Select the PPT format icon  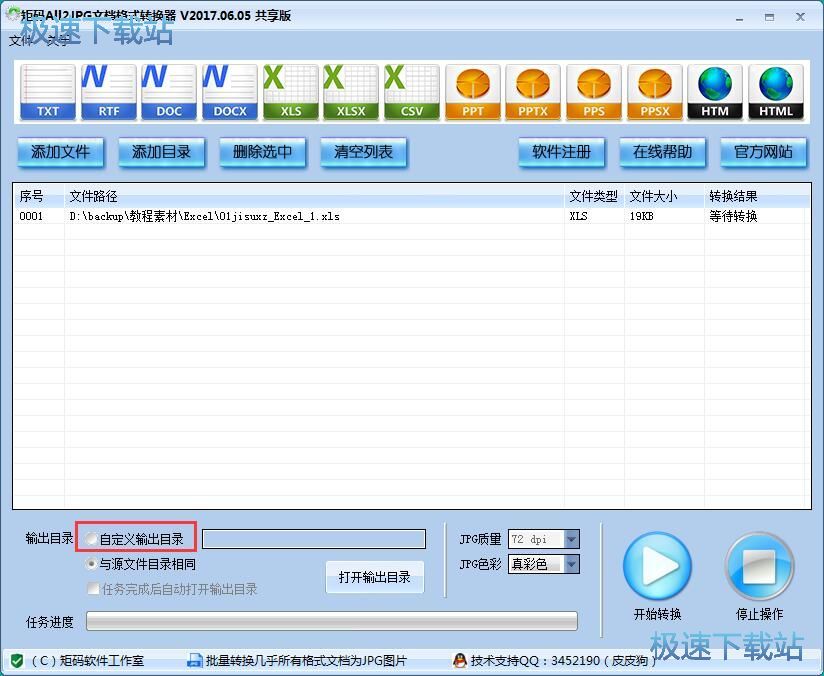[472, 90]
